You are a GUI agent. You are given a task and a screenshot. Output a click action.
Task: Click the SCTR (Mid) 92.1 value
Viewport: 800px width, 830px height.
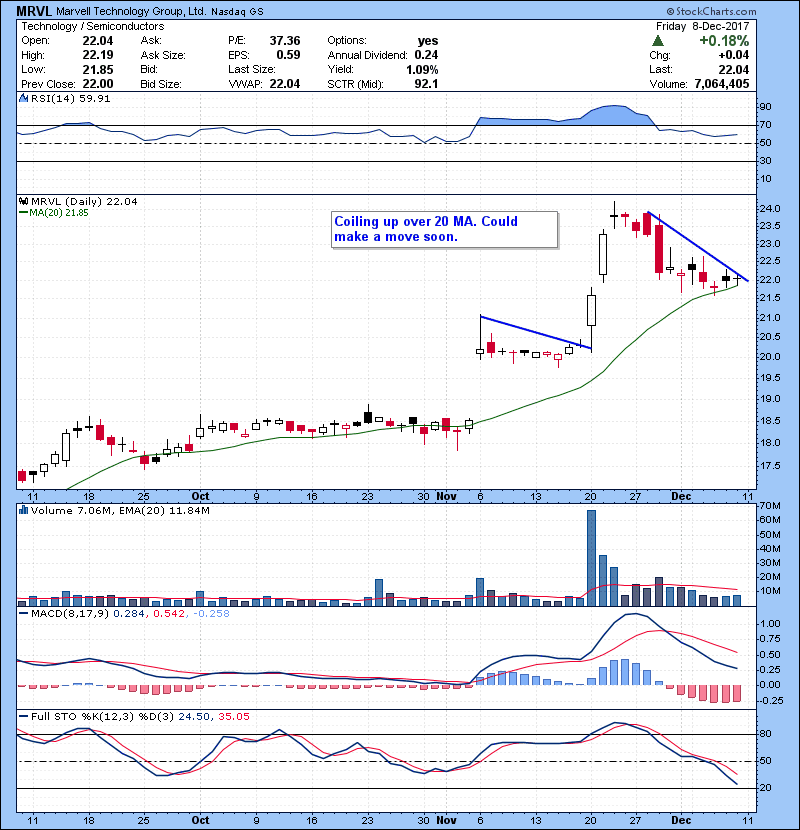[426, 84]
